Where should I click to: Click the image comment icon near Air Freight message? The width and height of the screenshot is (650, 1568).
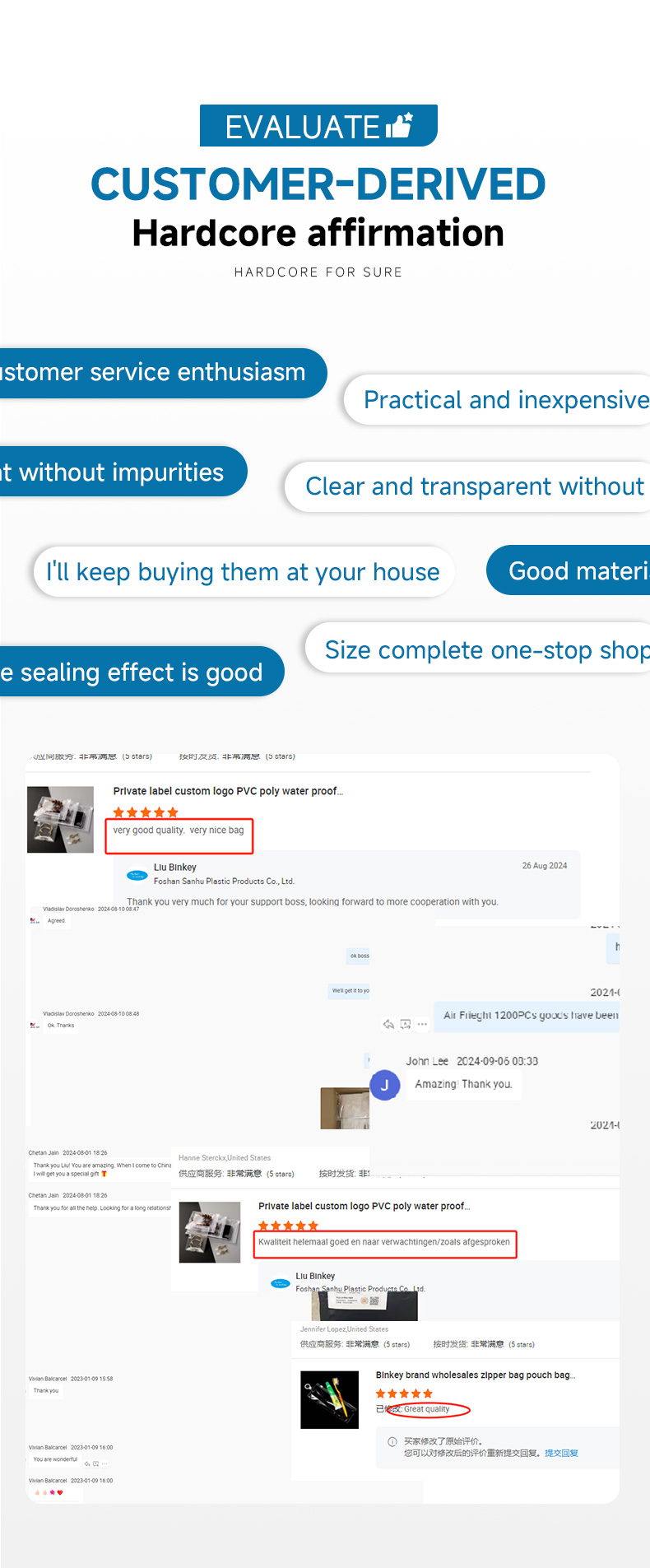406,1024
